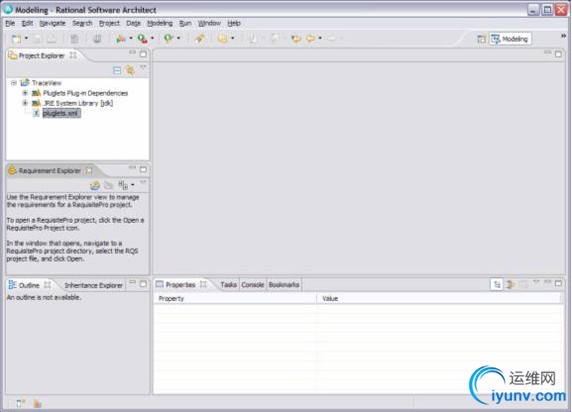Click the toolbar overflow chevron at far right
Viewport: 572px width, 412px height.
click(563, 36)
